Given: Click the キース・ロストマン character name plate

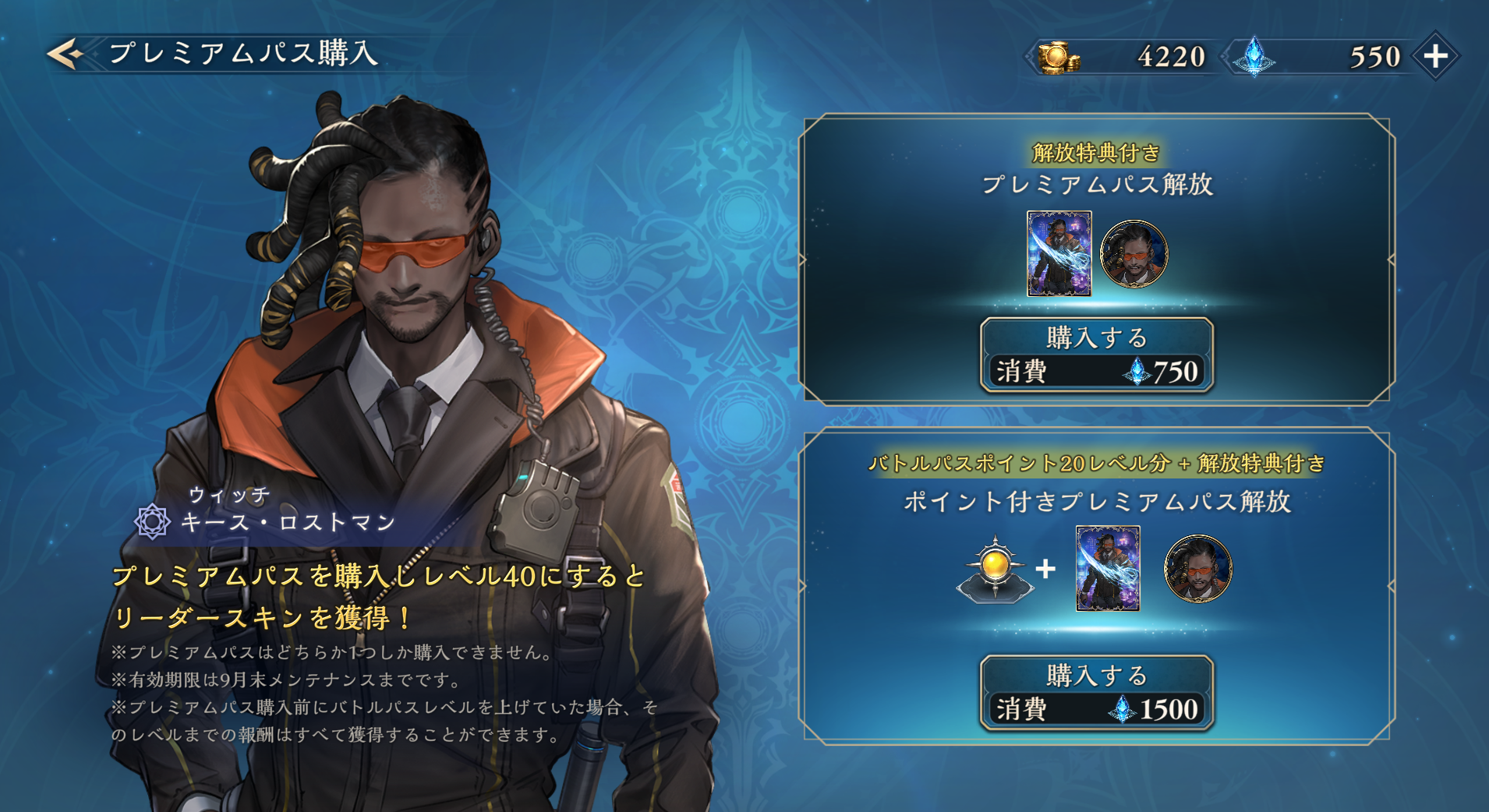Looking at the screenshot, I should click(288, 522).
